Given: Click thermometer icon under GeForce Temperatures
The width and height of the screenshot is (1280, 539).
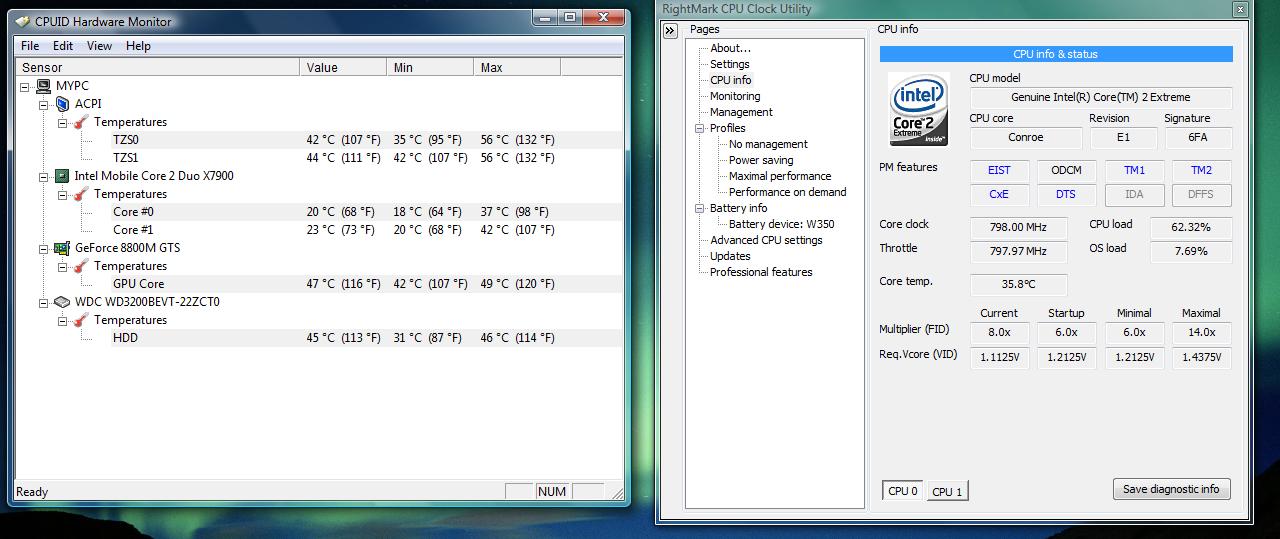Looking at the screenshot, I should (81, 266).
